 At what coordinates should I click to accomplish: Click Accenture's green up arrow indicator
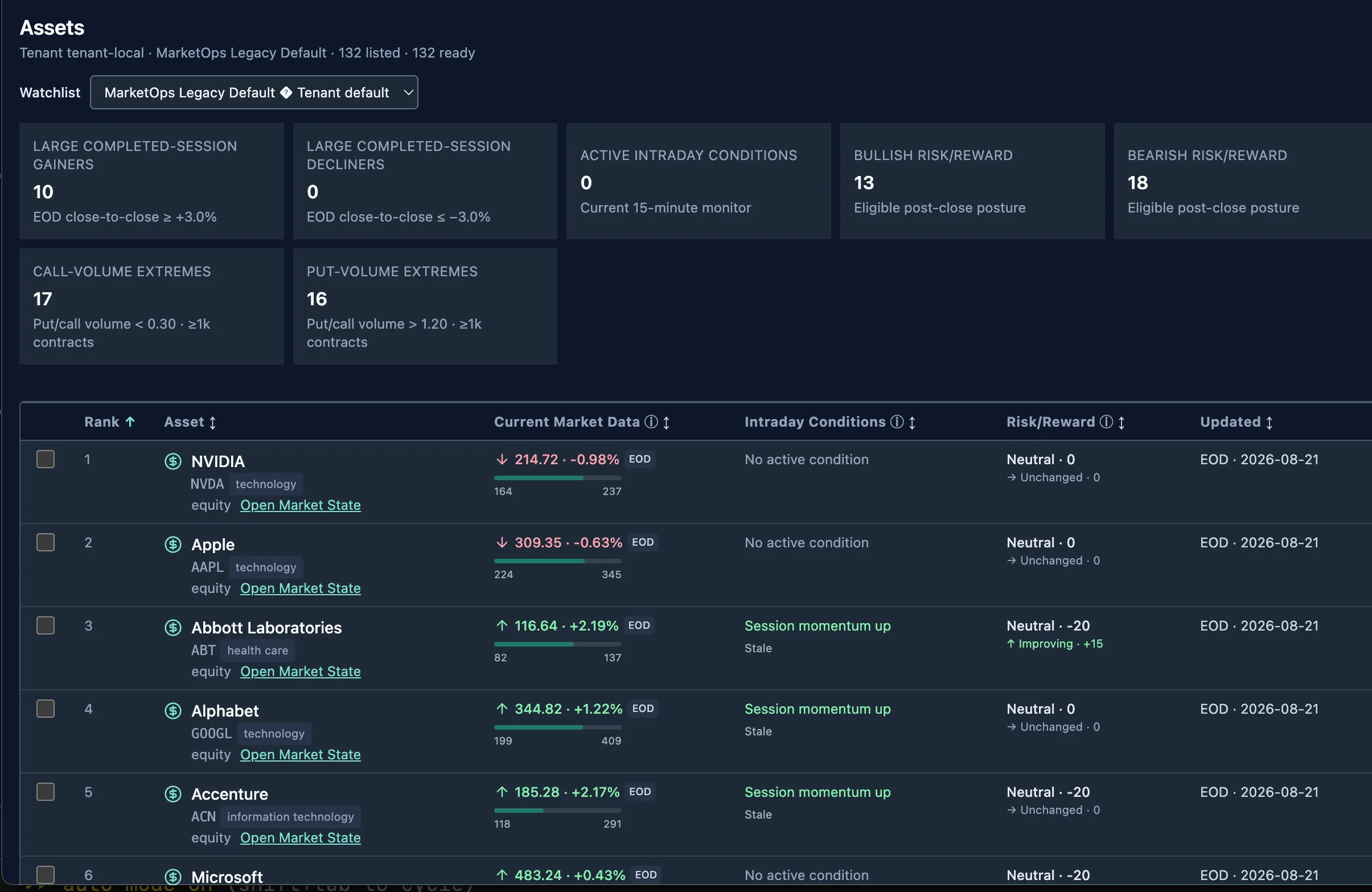(x=502, y=792)
